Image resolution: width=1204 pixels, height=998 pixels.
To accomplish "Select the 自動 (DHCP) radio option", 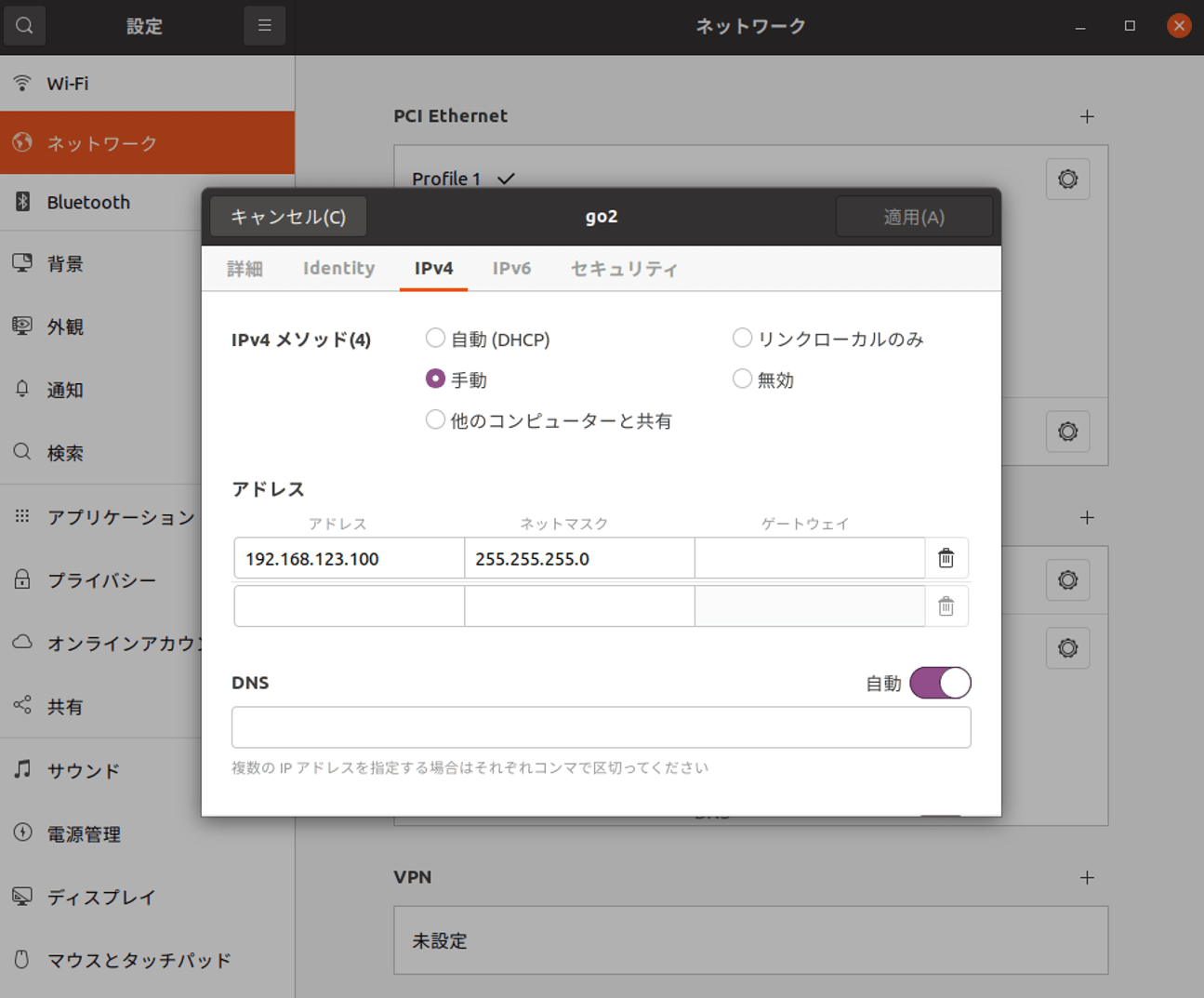I will coord(435,339).
